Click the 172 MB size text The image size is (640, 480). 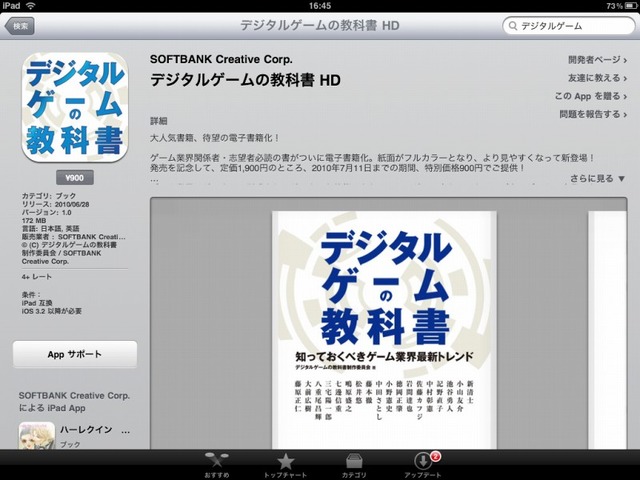tap(34, 220)
